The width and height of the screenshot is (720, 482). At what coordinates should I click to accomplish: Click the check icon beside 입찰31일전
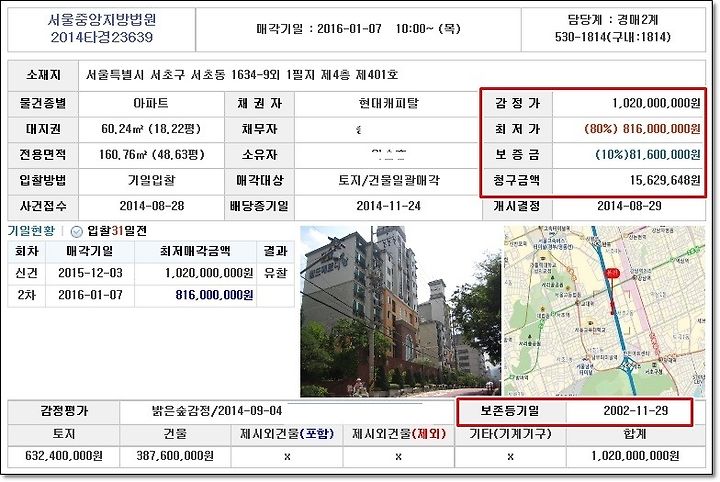tap(77, 232)
